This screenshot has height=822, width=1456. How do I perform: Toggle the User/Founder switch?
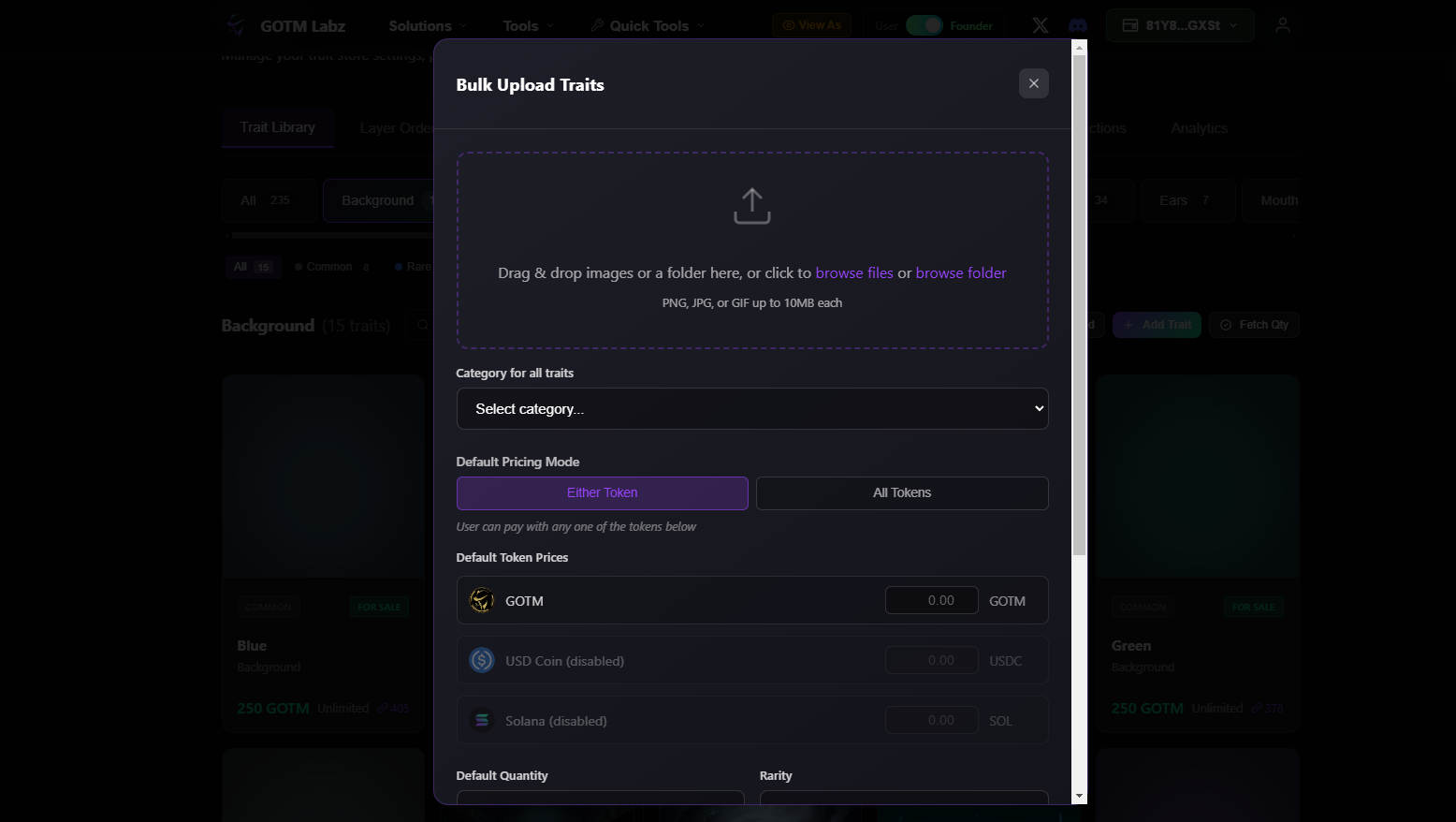click(924, 25)
